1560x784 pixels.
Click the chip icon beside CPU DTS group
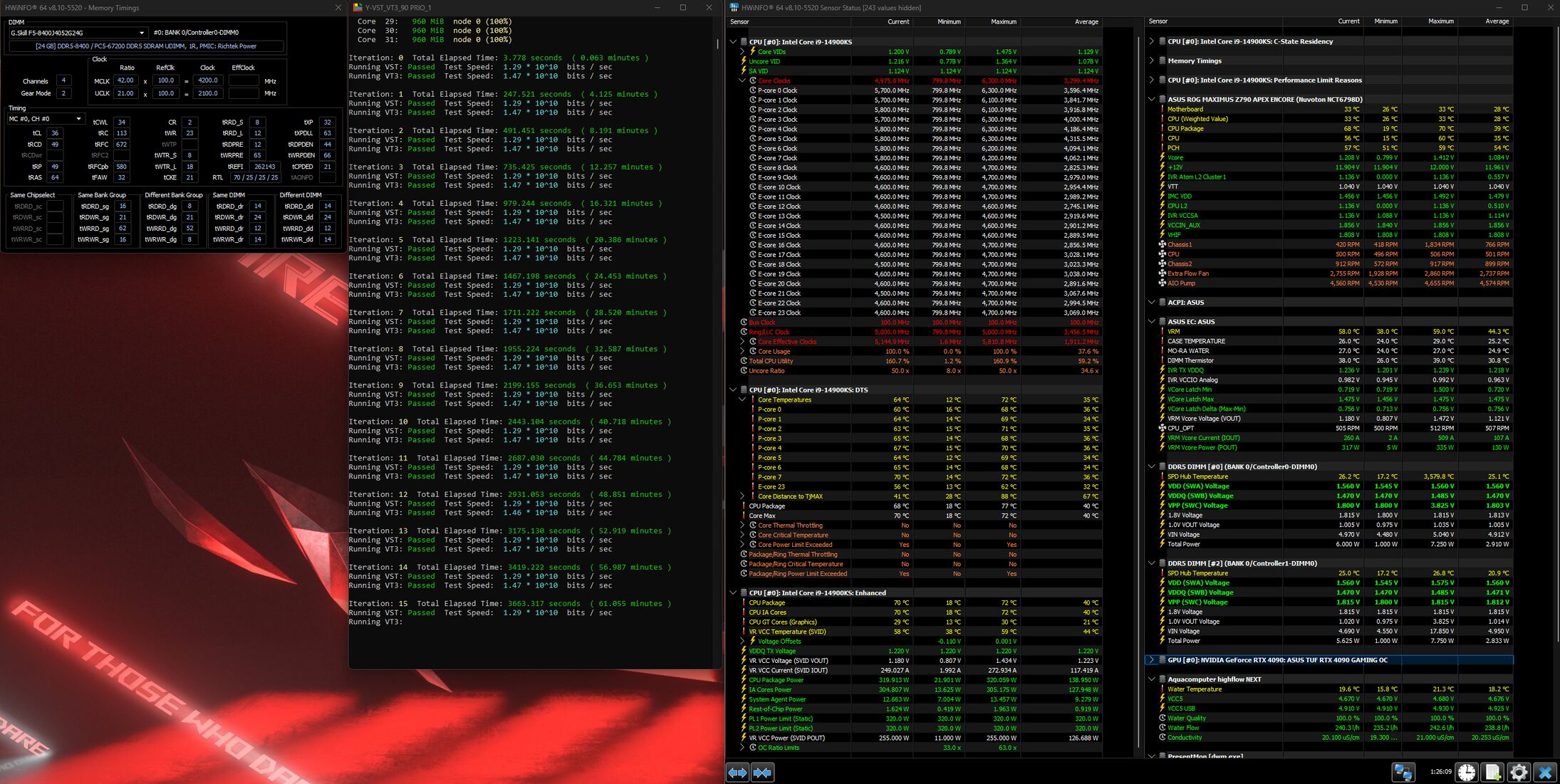744,390
